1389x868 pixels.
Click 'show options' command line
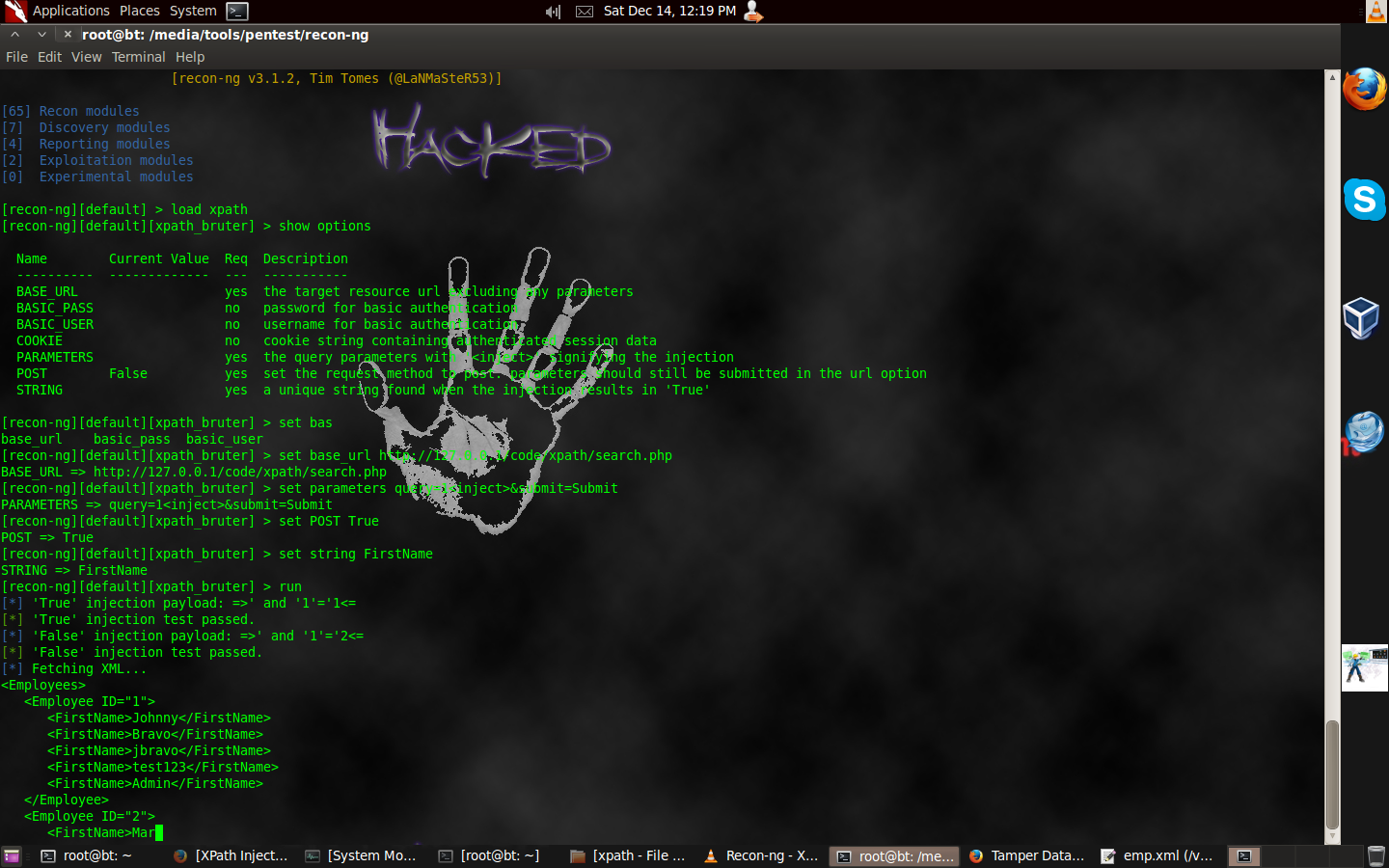tap(186, 226)
